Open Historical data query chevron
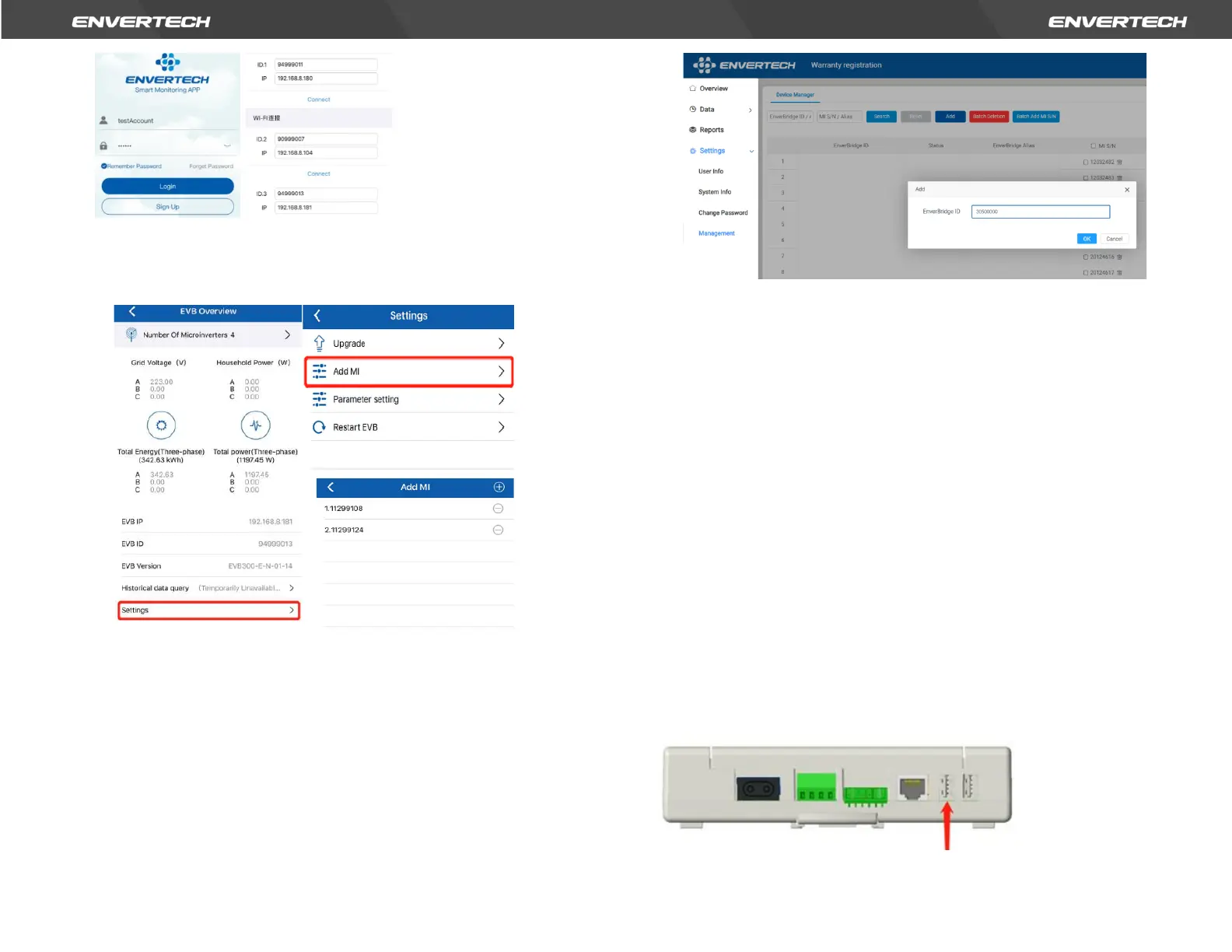The height and width of the screenshot is (952, 1232). 292,588
